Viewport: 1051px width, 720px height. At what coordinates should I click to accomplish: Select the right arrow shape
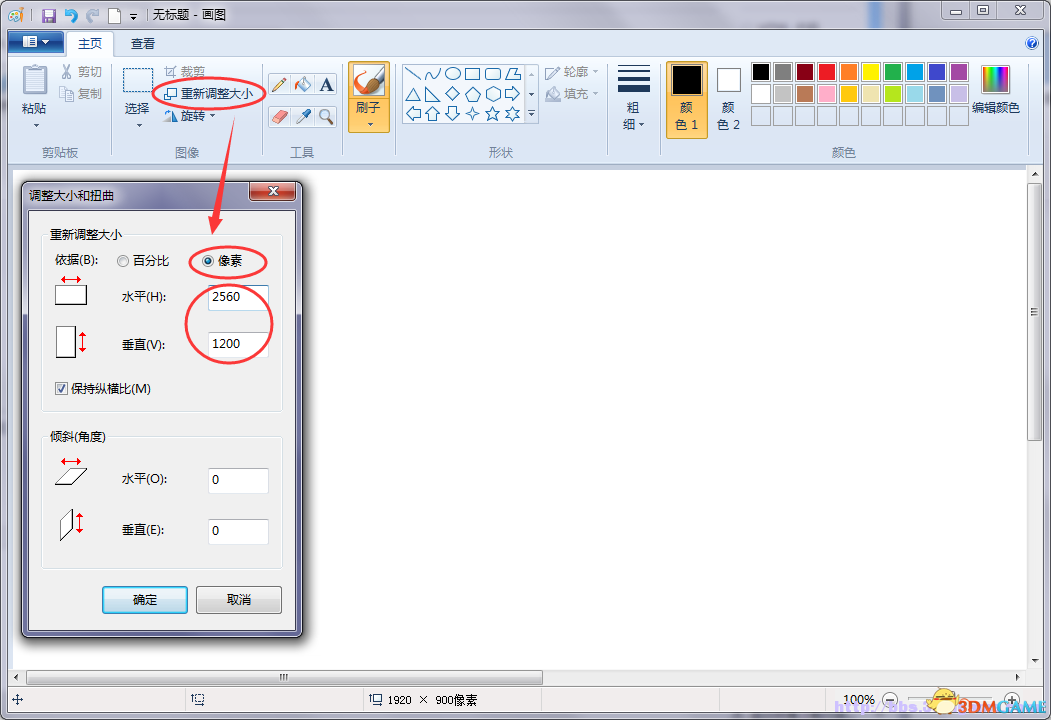pos(513,94)
